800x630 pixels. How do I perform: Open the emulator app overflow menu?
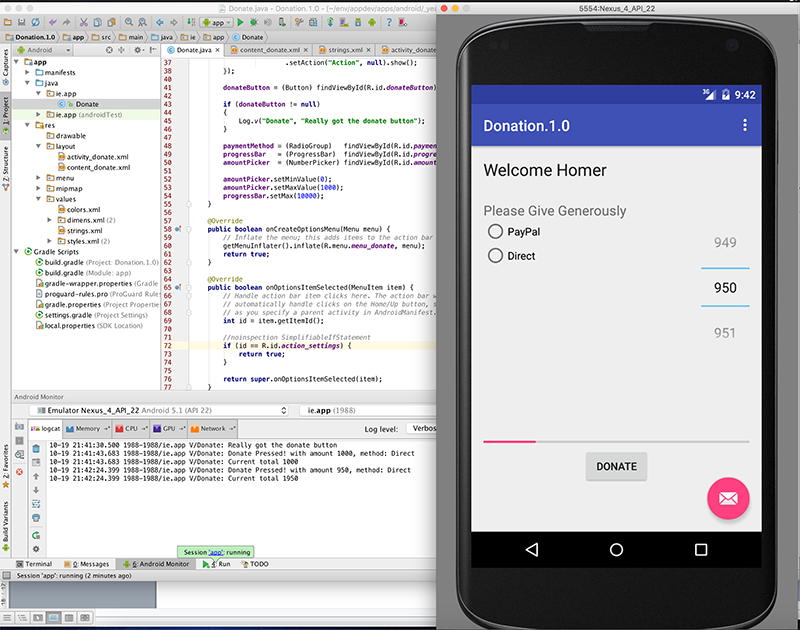tap(744, 126)
